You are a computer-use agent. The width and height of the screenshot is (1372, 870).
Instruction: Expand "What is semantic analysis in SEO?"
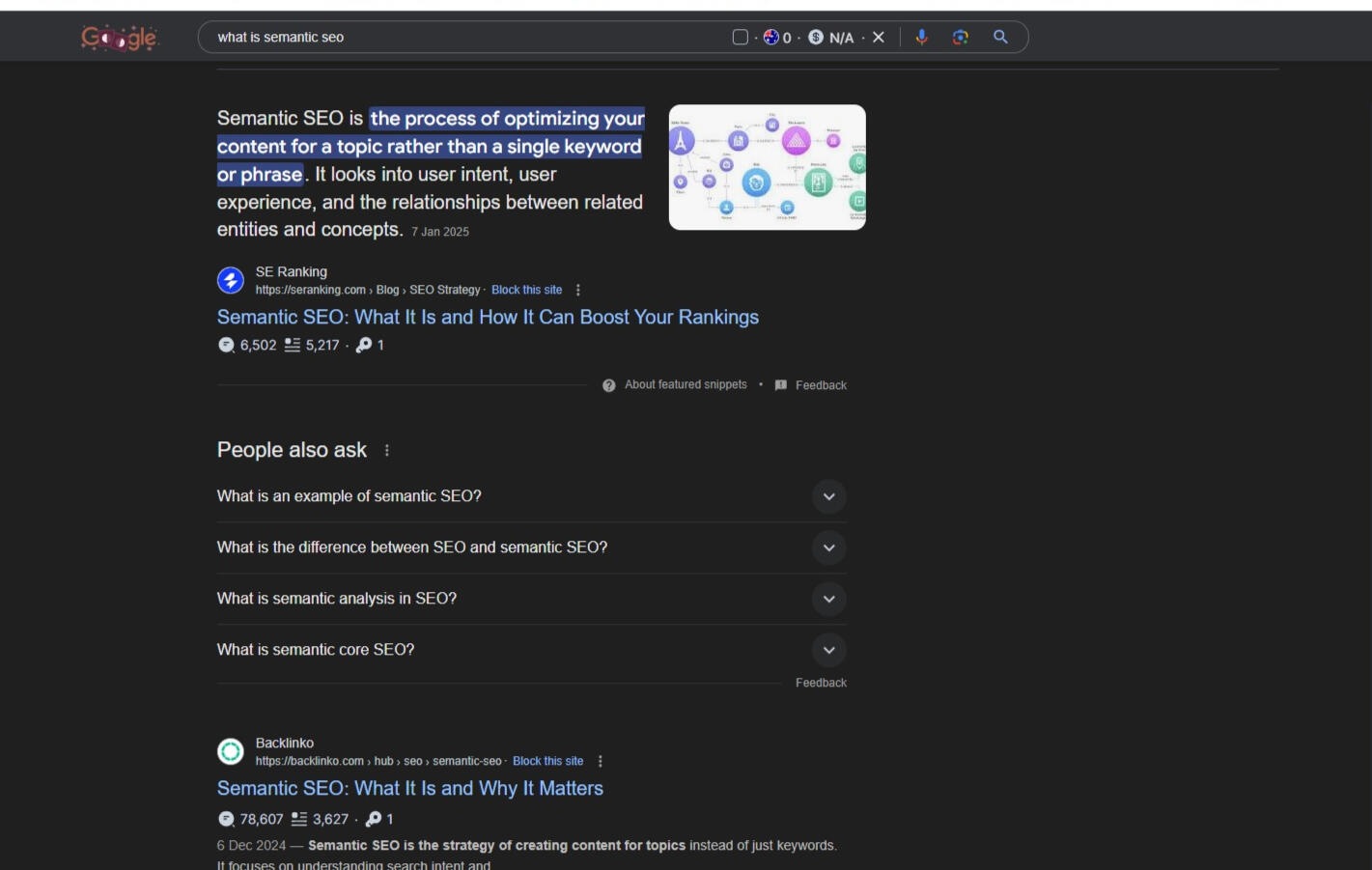click(828, 599)
